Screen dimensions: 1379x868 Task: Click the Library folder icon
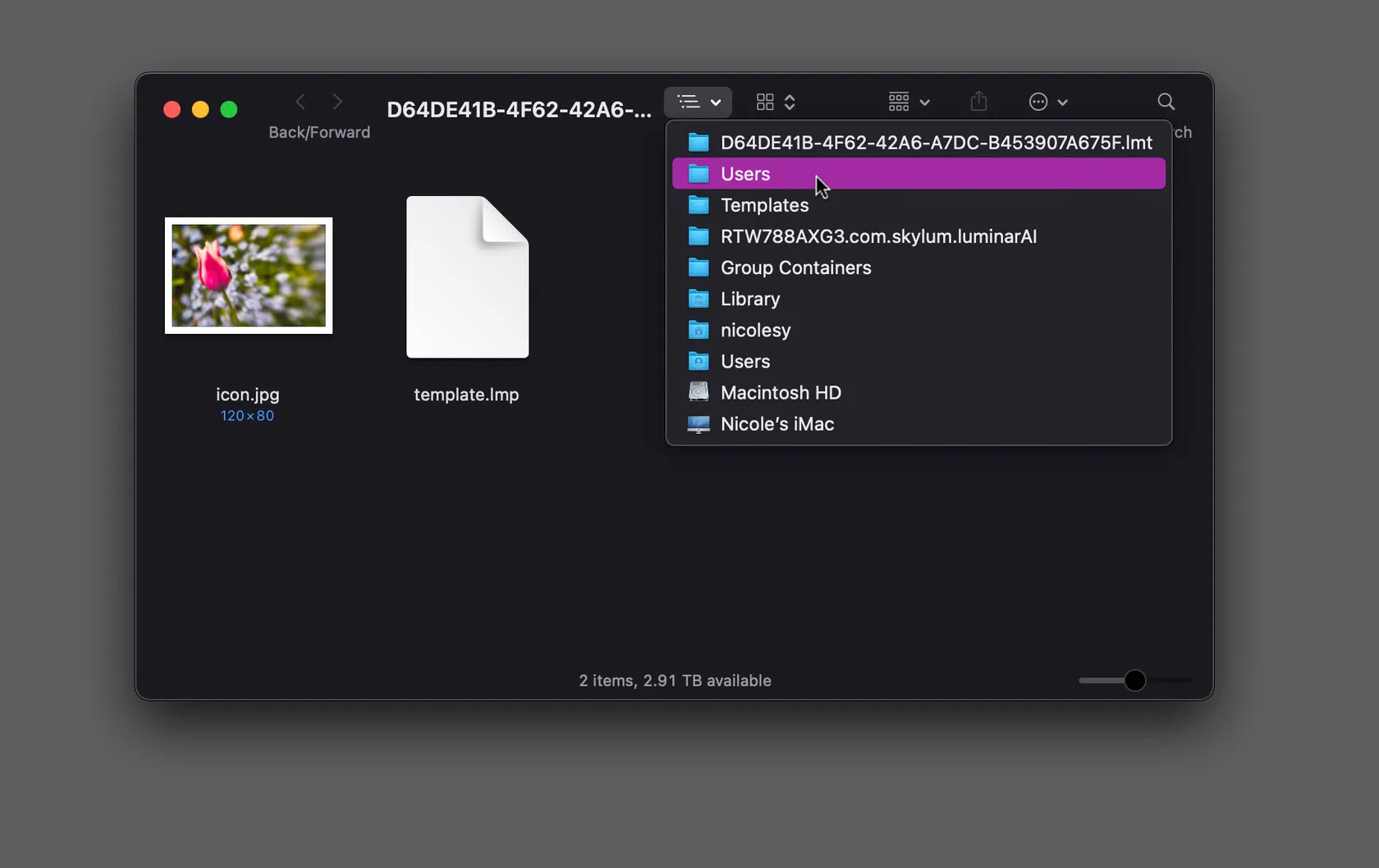coord(699,299)
